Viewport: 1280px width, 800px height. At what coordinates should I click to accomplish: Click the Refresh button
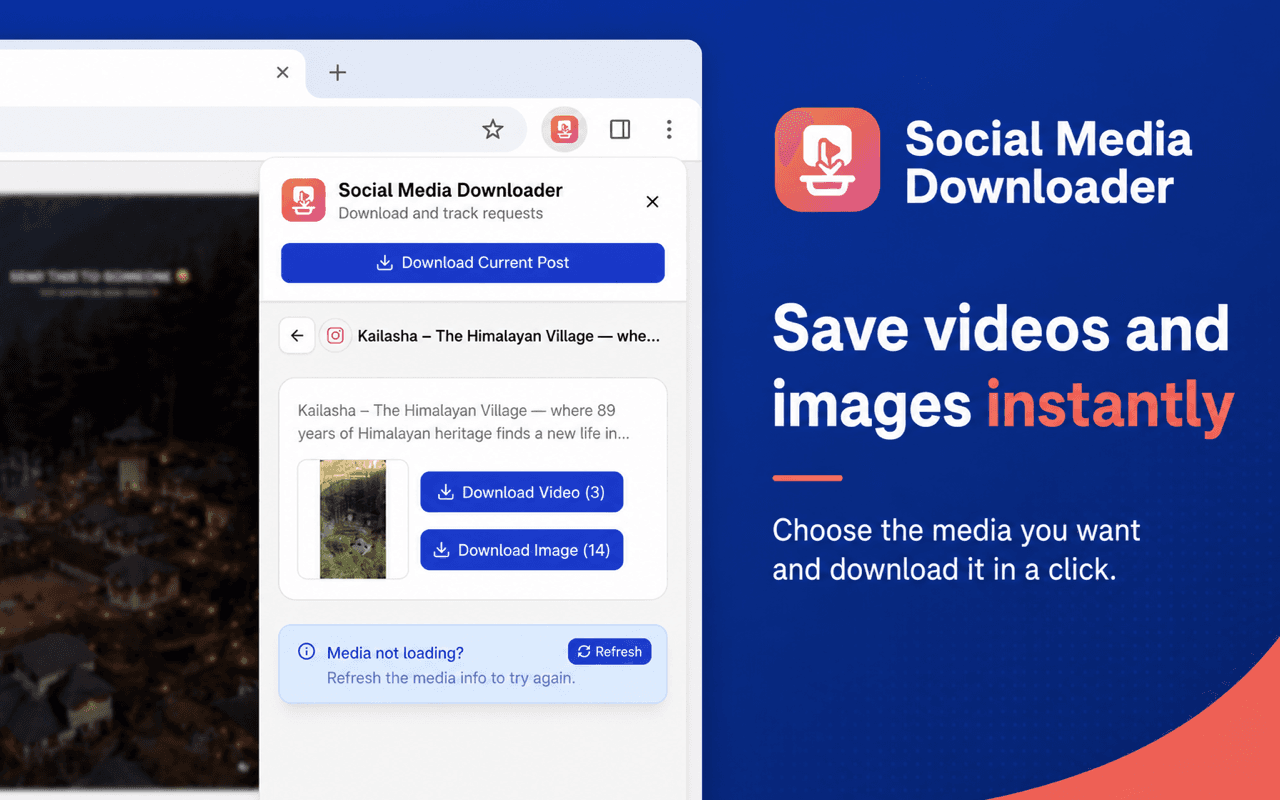coord(610,652)
